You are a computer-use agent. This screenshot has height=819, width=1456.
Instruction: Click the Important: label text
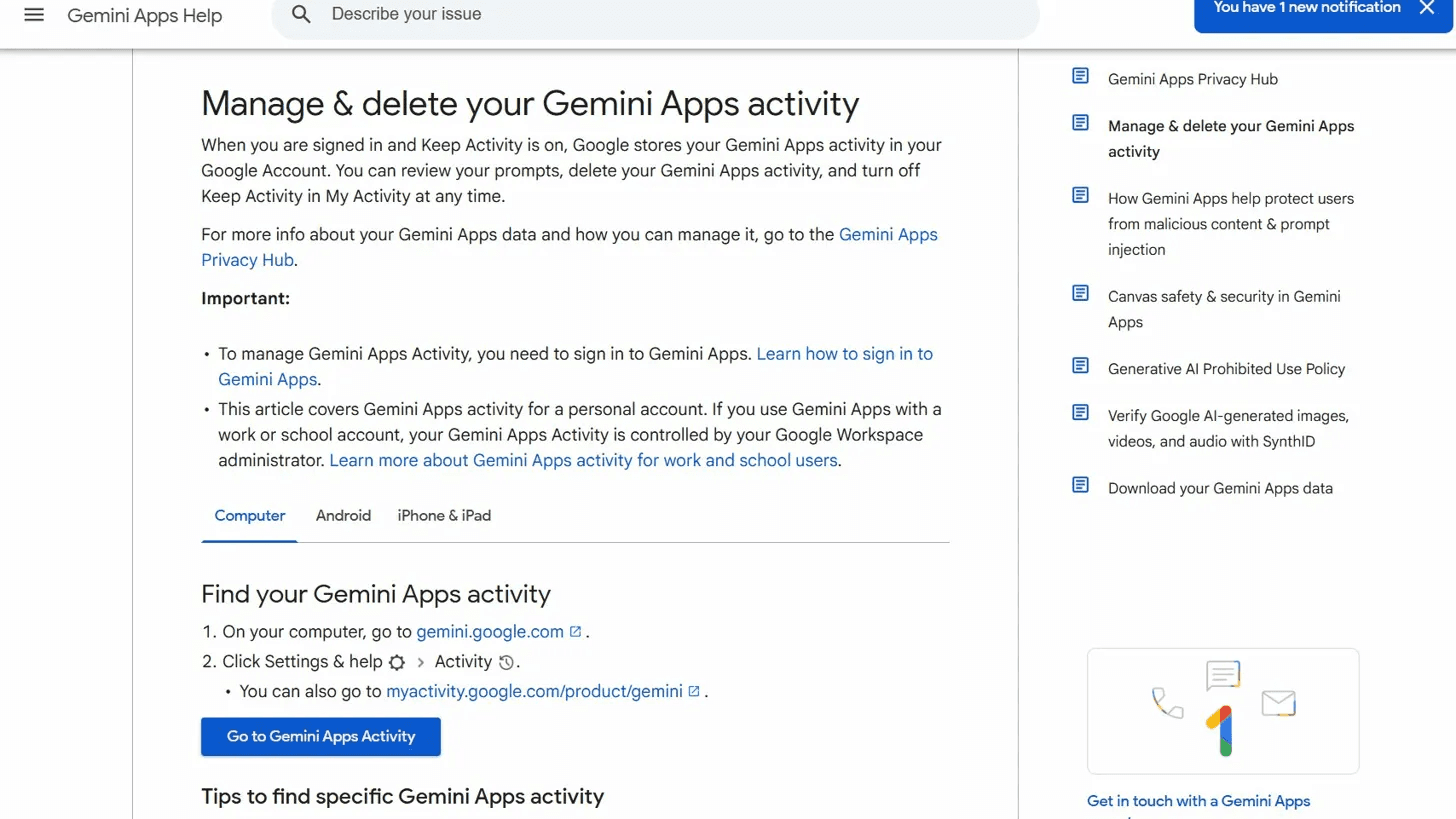246,299
